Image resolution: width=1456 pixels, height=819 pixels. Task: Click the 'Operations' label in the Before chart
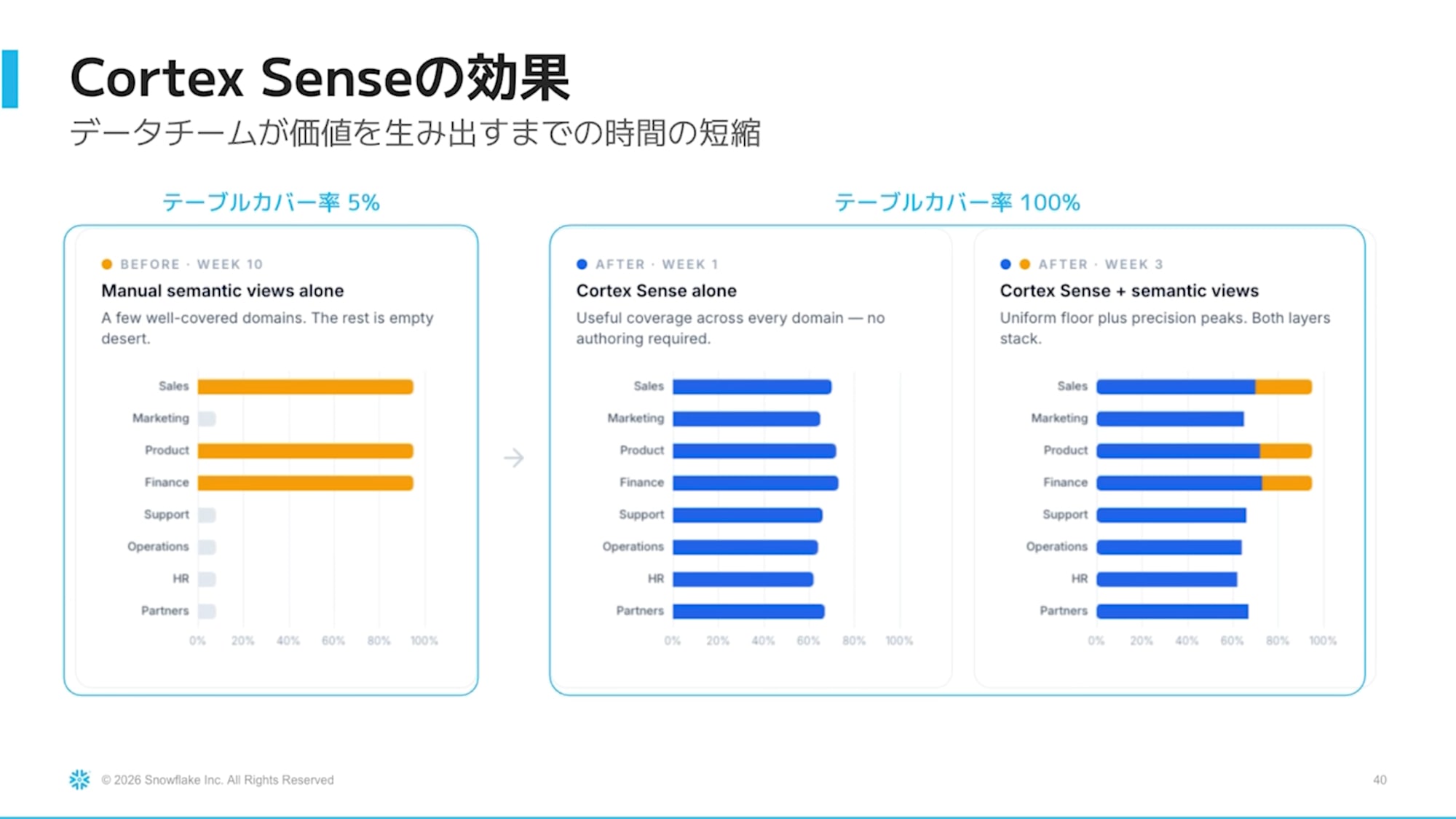point(158,547)
